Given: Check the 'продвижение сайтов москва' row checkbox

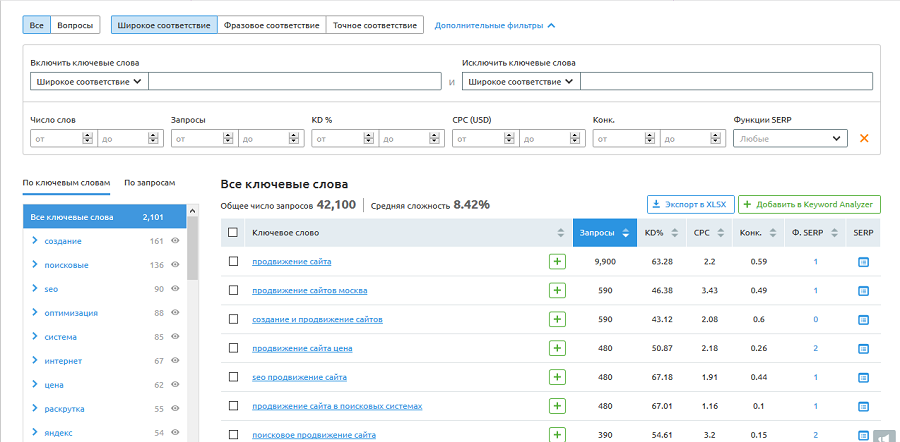Looking at the screenshot, I should click(x=233, y=290).
